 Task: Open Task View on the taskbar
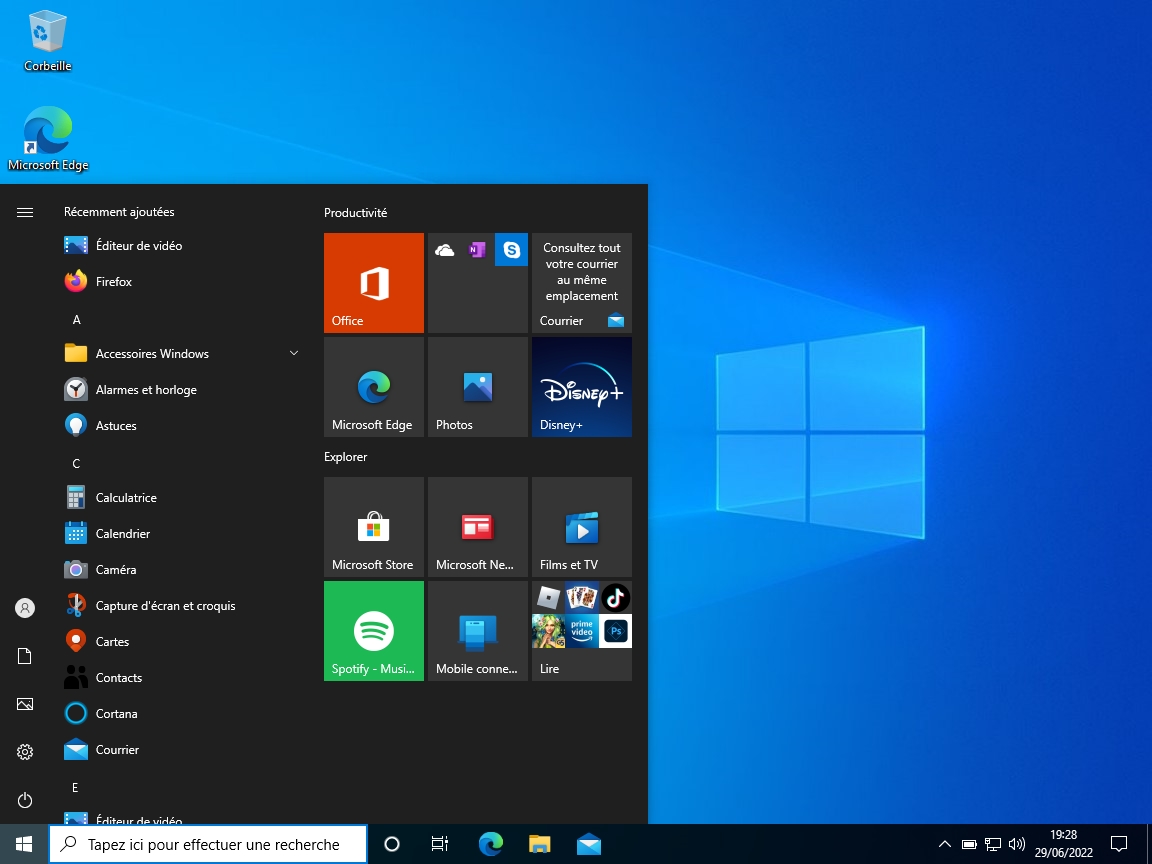[x=439, y=844]
